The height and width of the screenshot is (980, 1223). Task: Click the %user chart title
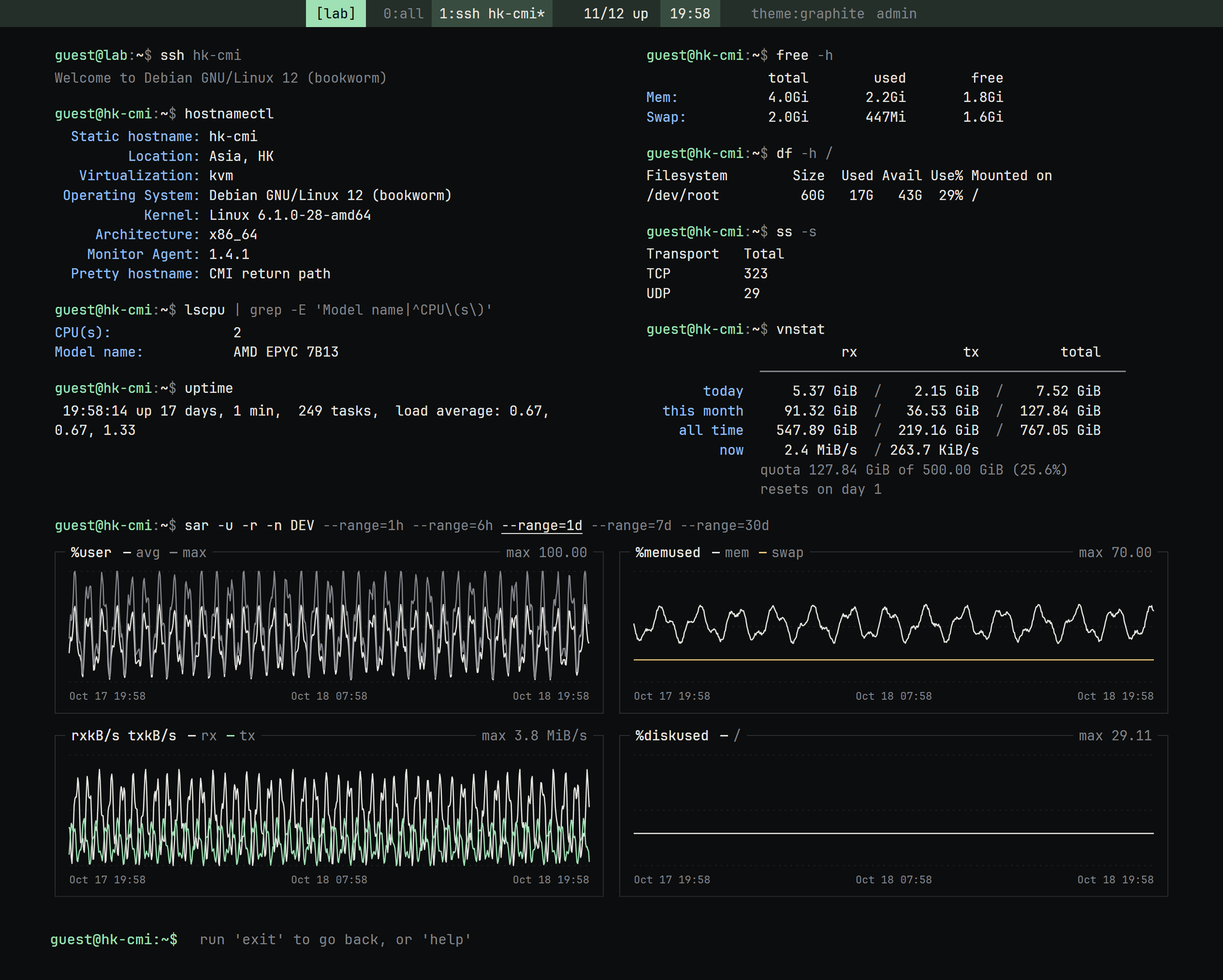(91, 553)
